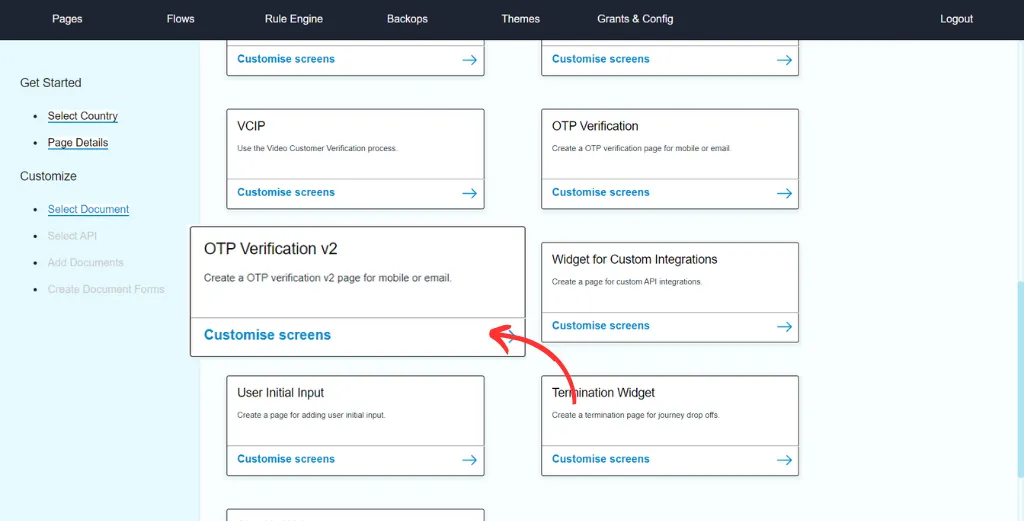Log out using the Logout link
This screenshot has width=1024, height=521.
click(956, 19)
